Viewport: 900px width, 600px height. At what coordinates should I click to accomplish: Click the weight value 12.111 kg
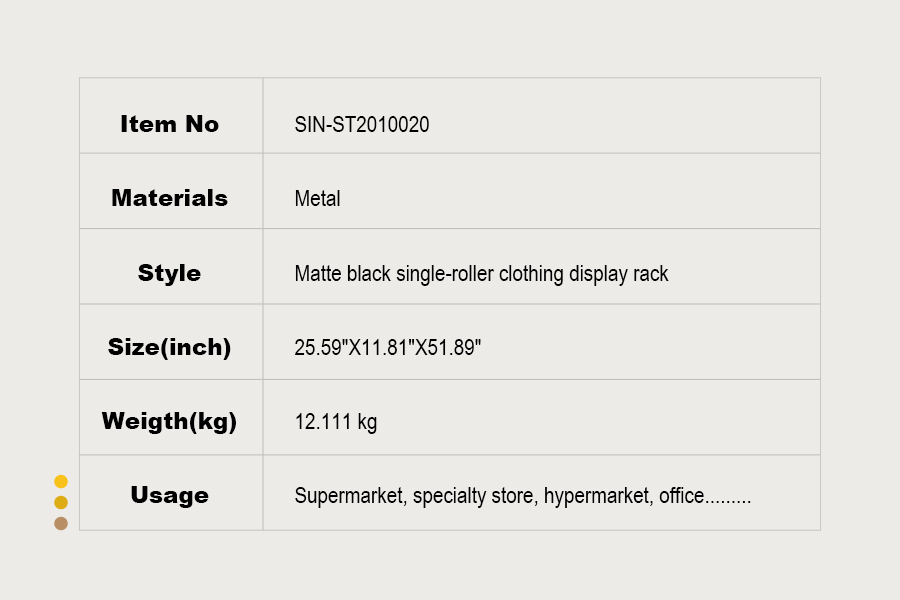tap(336, 422)
